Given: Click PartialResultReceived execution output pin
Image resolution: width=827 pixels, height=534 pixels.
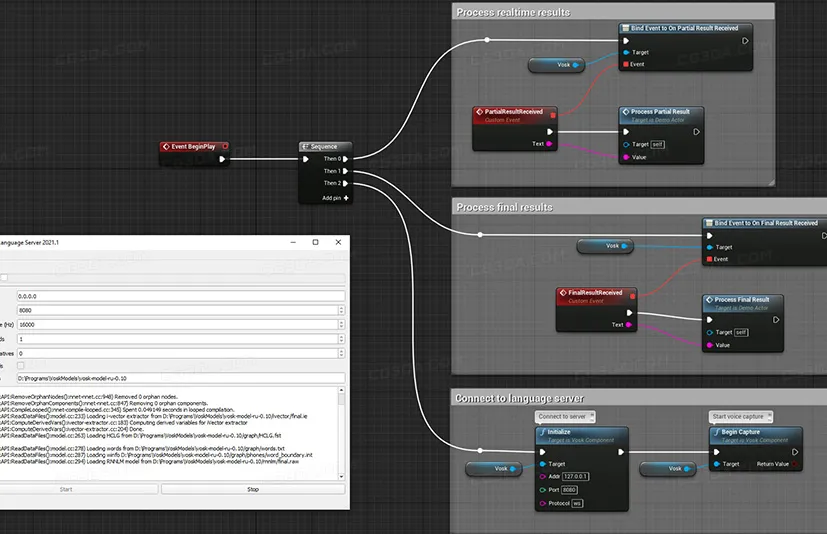Looking at the screenshot, I should (x=550, y=132).
